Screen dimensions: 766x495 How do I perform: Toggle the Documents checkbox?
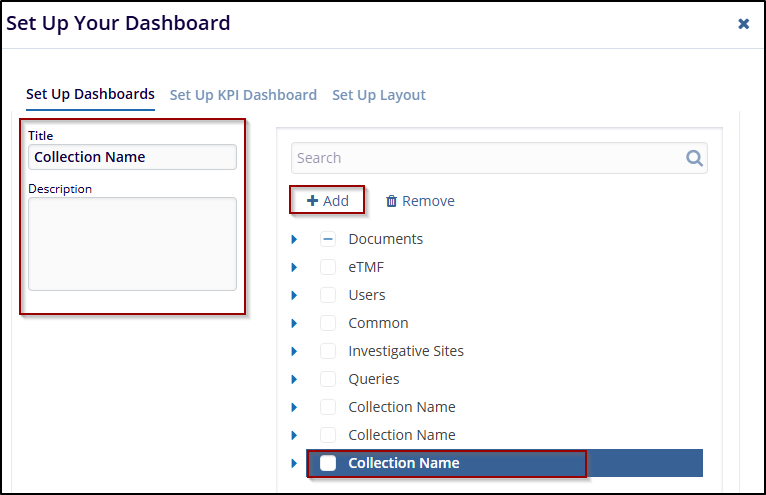pos(328,239)
